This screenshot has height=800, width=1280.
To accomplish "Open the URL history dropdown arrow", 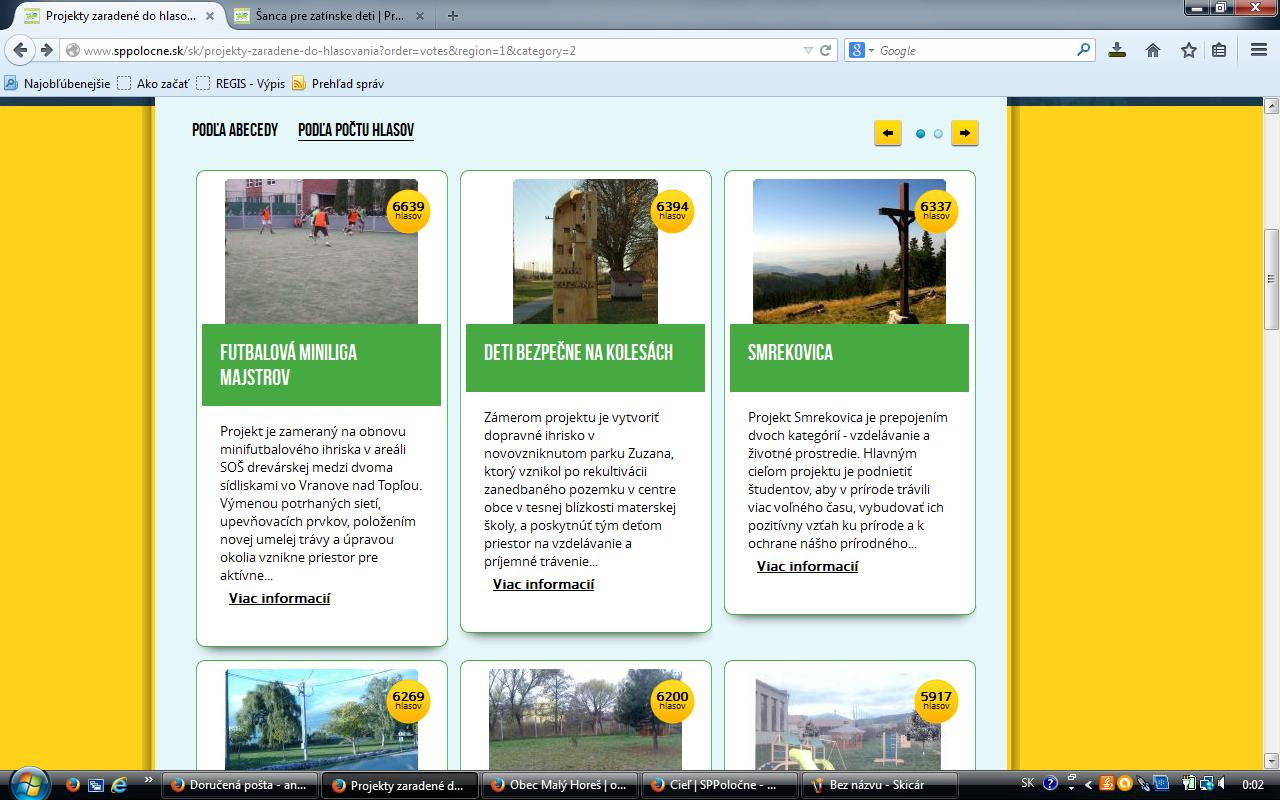I will pyautogui.click(x=808, y=50).
